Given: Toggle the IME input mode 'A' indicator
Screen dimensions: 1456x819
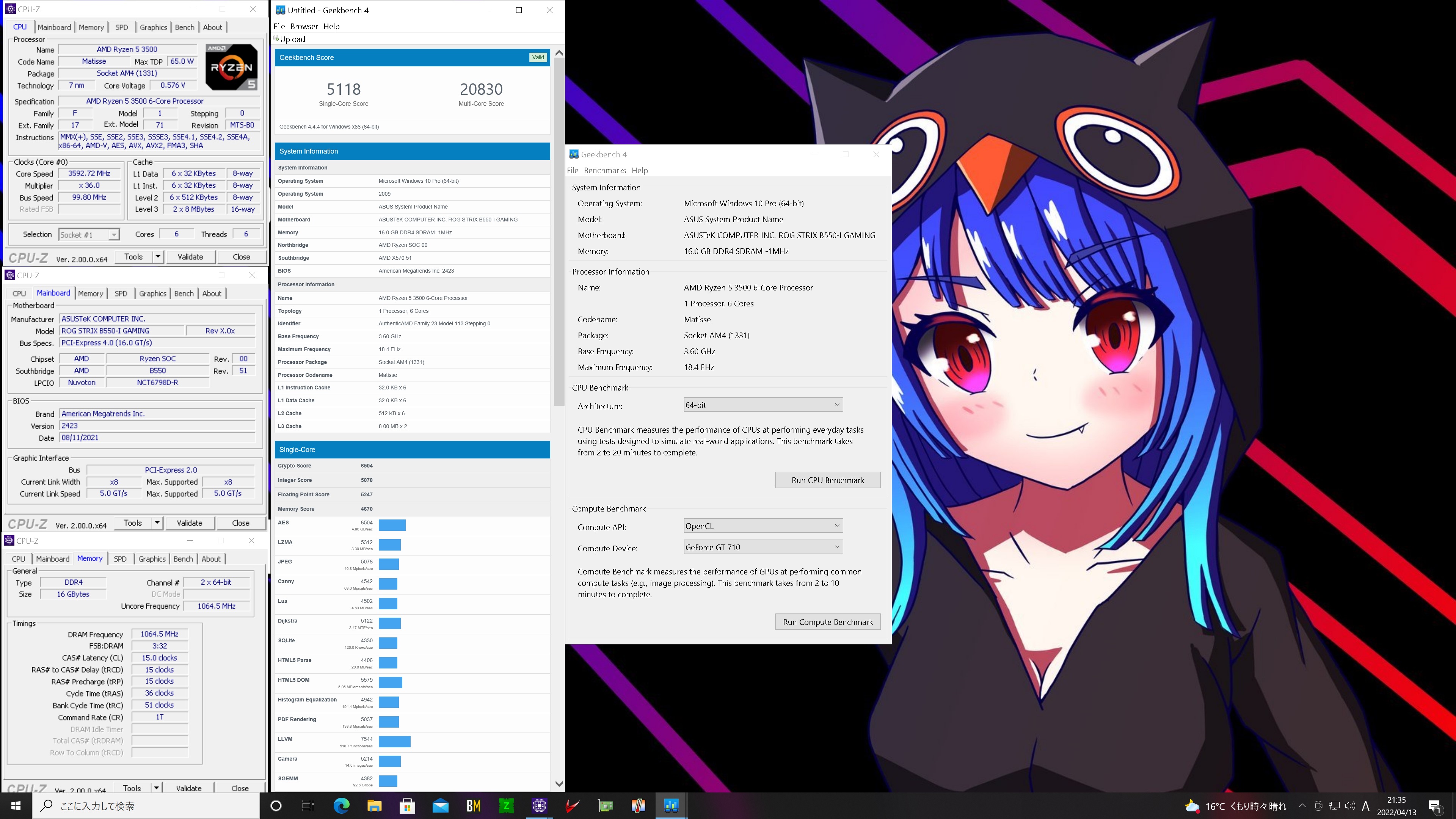Looking at the screenshot, I should 1366,806.
